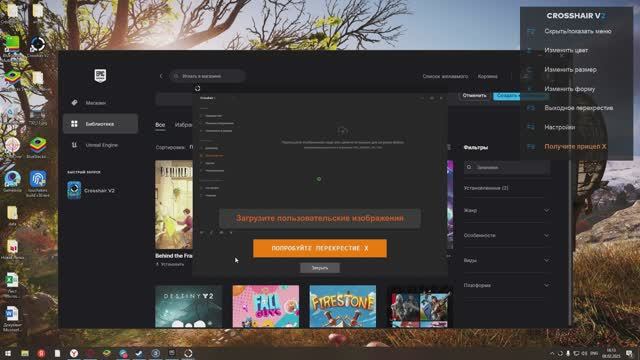Click Получите прицел X in overlay
This screenshot has width=640, height=360.
coord(575,147)
